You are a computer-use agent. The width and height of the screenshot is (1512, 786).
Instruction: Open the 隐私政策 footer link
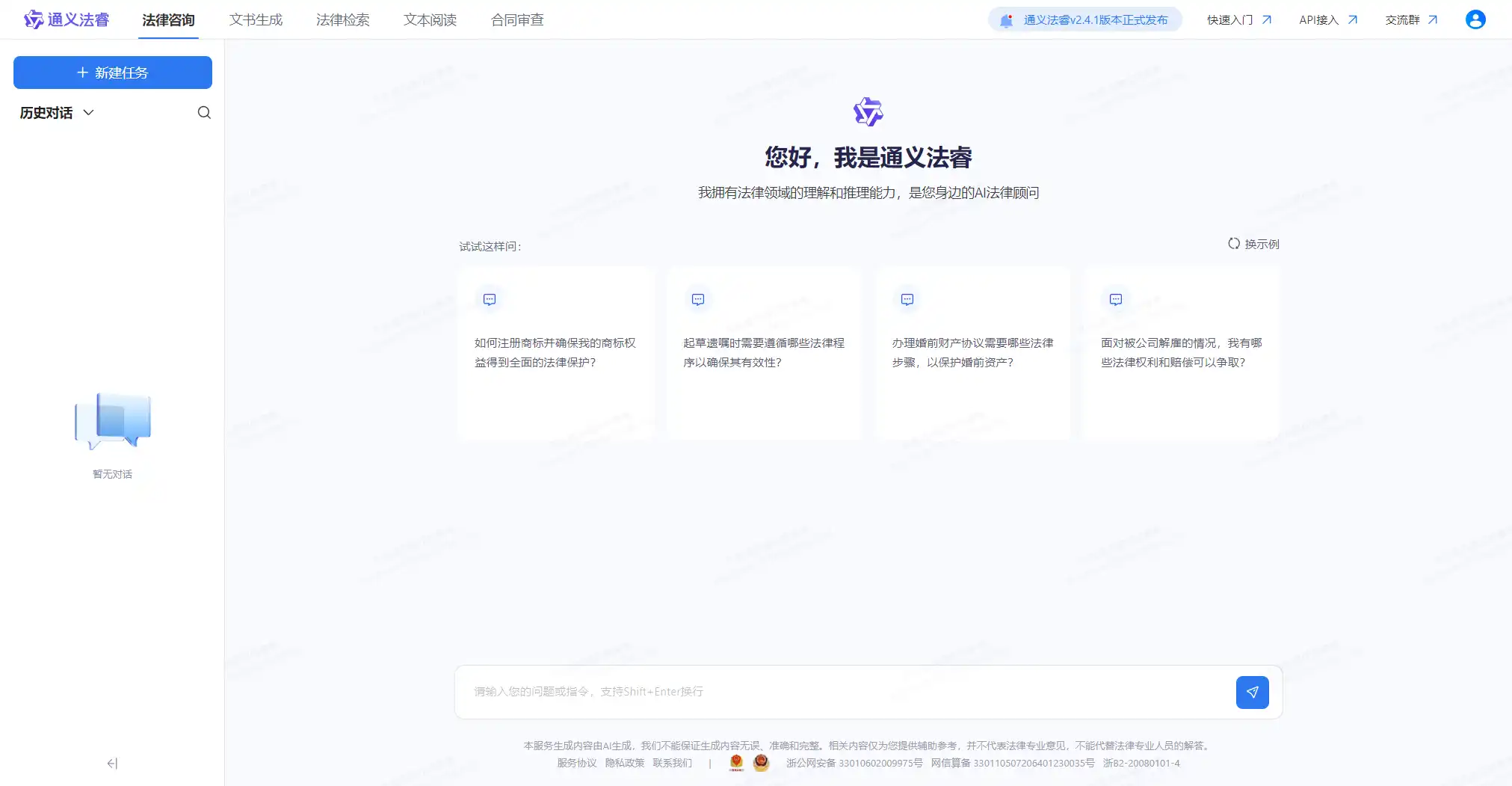point(625,764)
